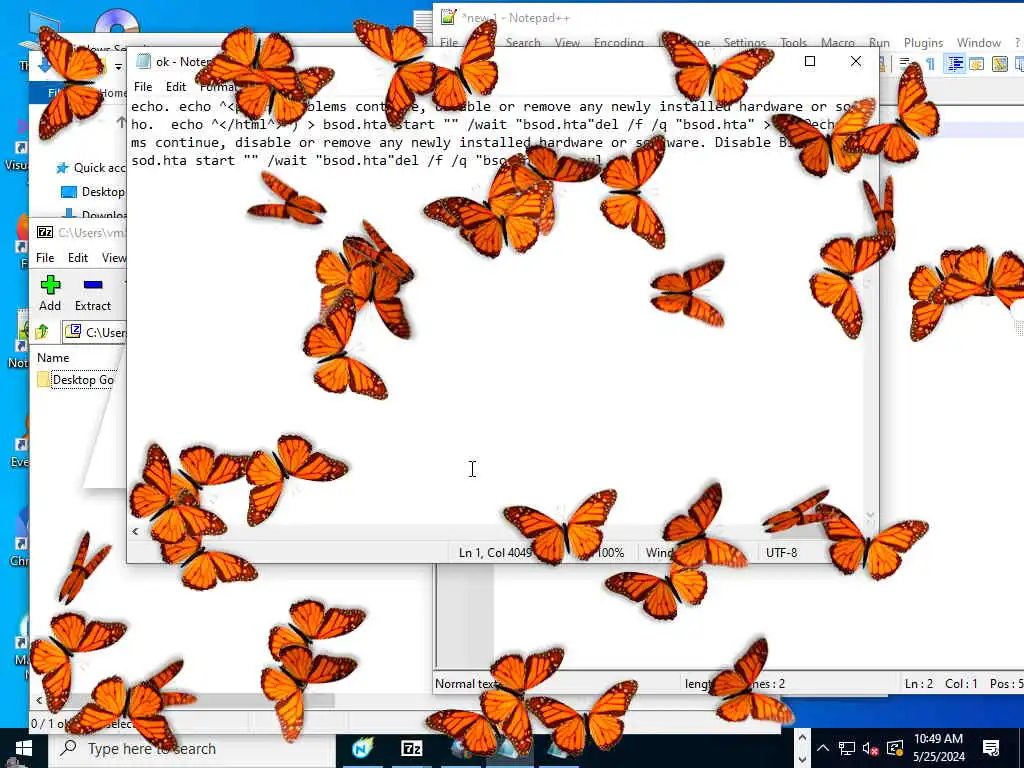
Task: Open the 7-Zip Edit menu
Action: point(78,257)
